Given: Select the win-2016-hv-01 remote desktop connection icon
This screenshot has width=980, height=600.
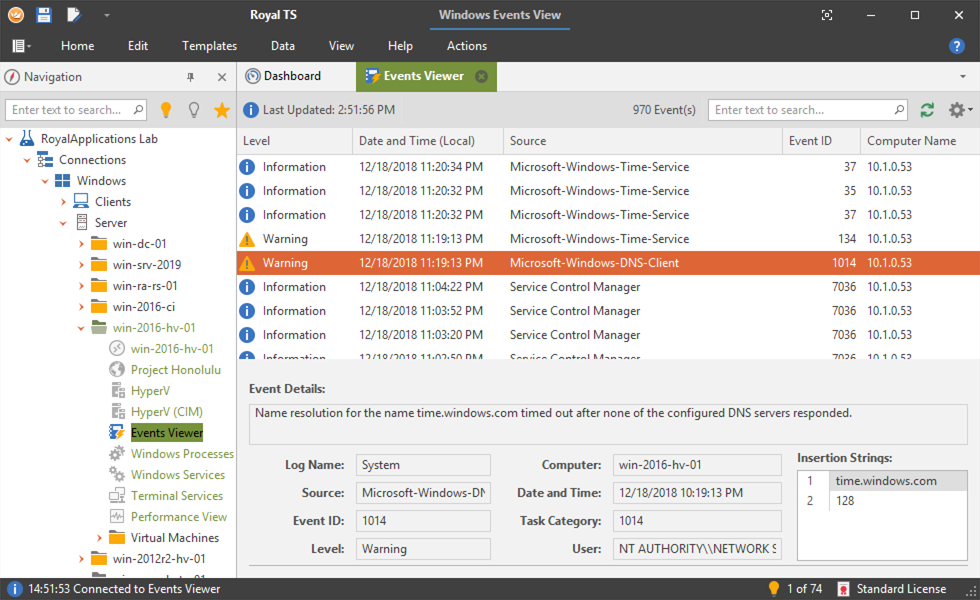Looking at the screenshot, I should click(x=117, y=348).
